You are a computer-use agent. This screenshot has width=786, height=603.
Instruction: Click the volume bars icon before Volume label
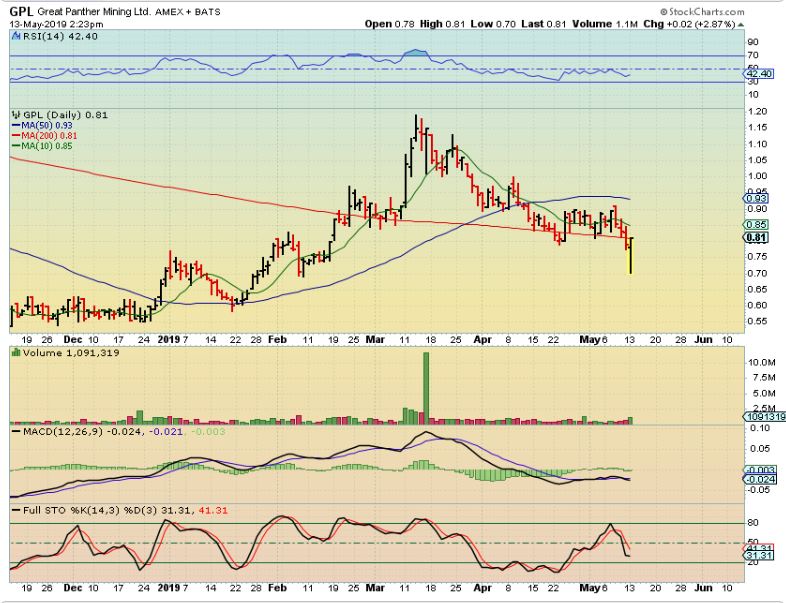16,353
